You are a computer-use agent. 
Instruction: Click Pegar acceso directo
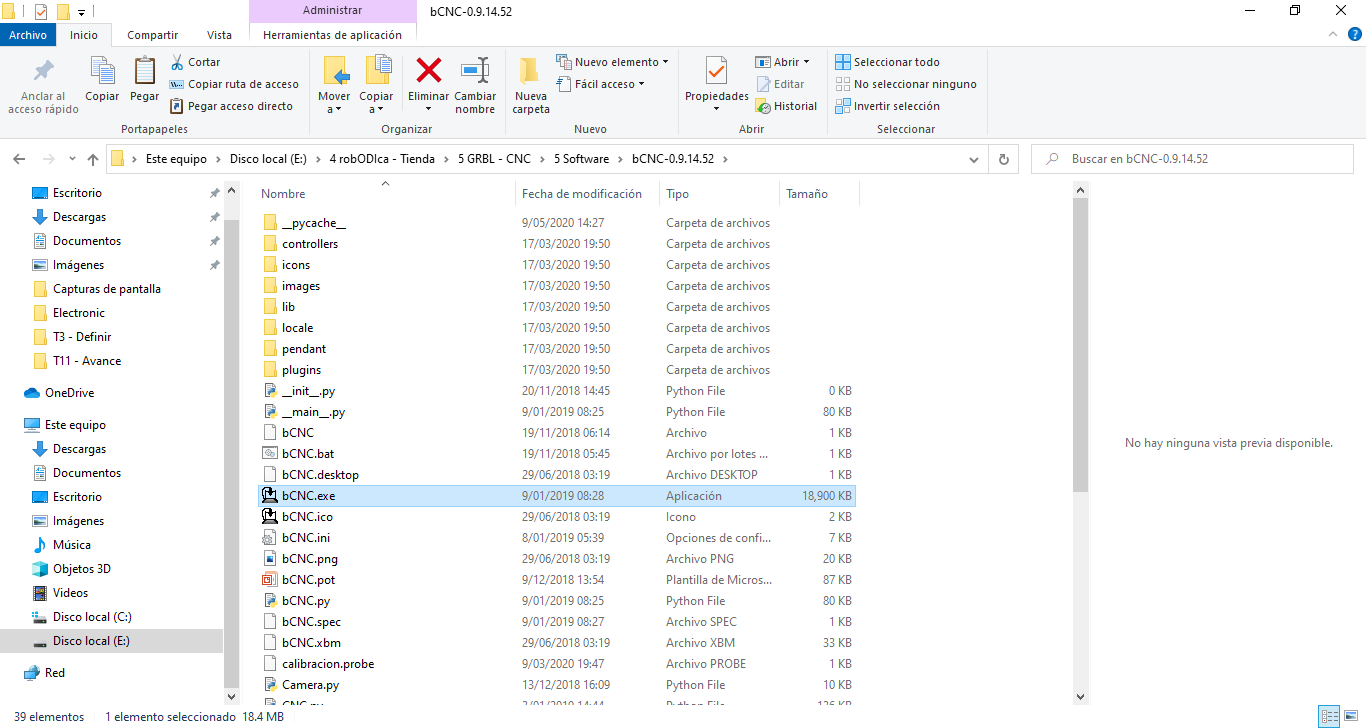(232, 106)
